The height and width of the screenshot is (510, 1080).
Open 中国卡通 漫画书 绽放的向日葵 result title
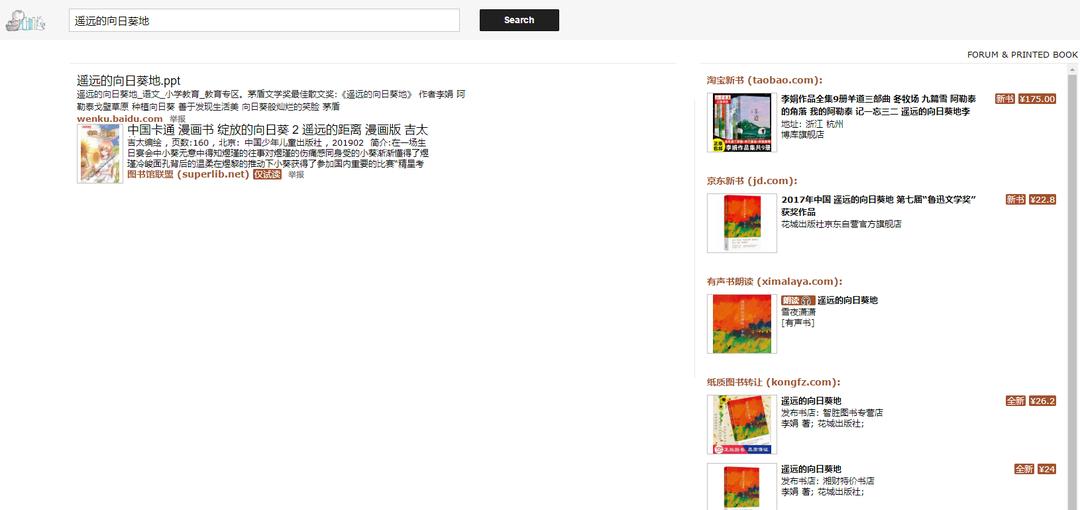(x=278, y=130)
